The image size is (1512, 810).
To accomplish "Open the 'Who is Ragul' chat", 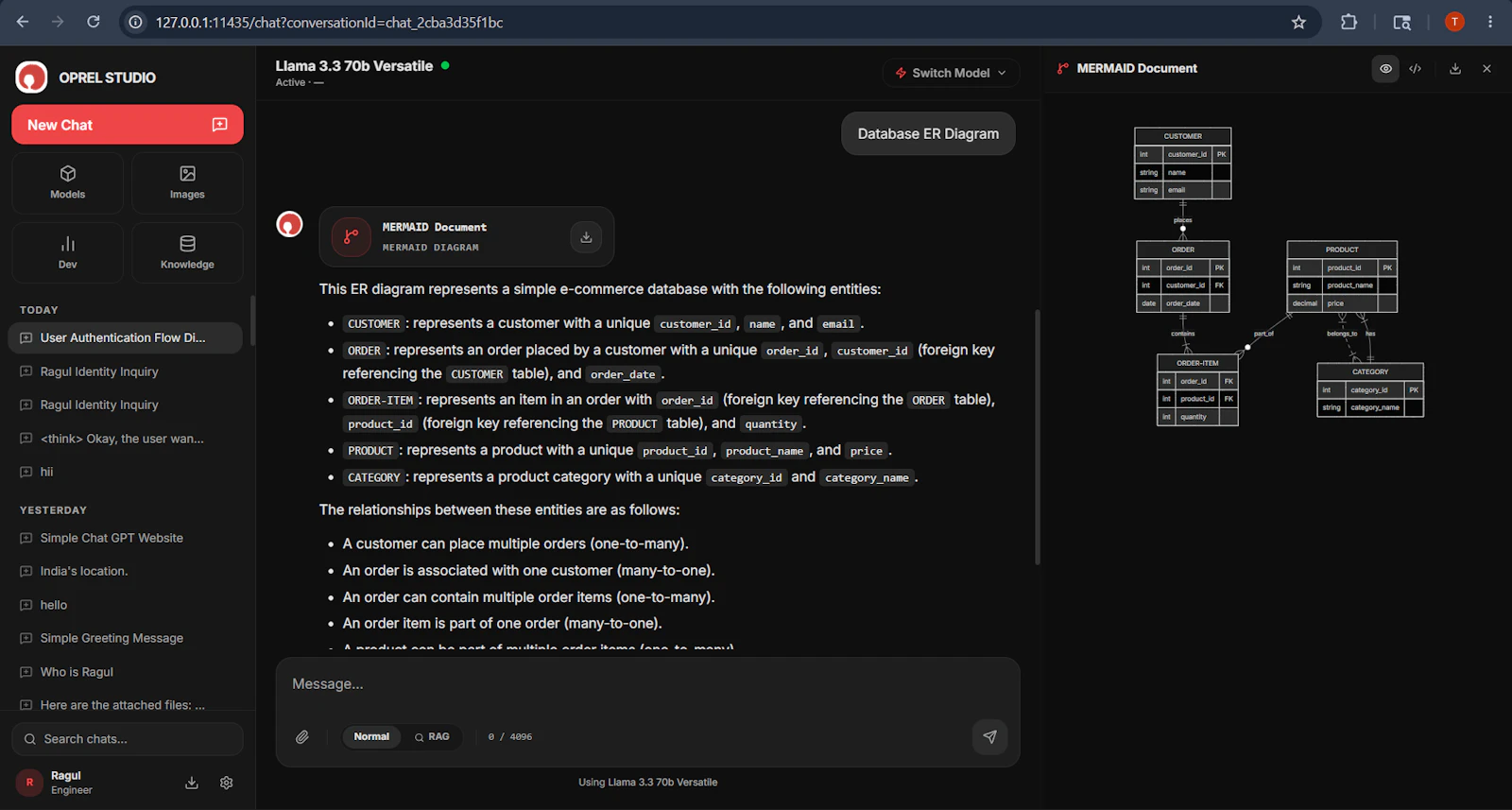I will [125, 672].
